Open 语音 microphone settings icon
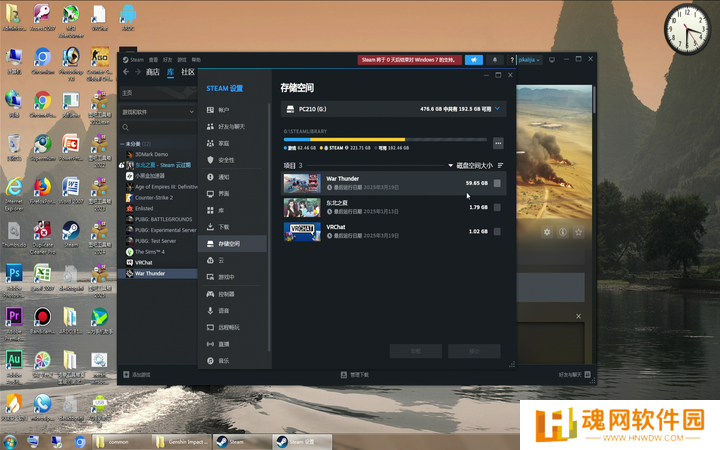 [210, 310]
